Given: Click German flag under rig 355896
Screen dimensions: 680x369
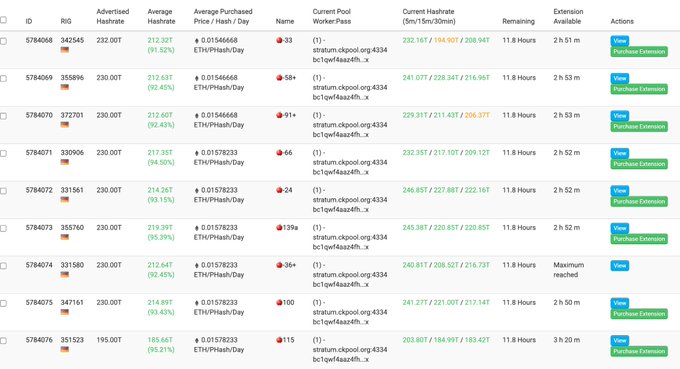Looking at the screenshot, I should 65,87.
